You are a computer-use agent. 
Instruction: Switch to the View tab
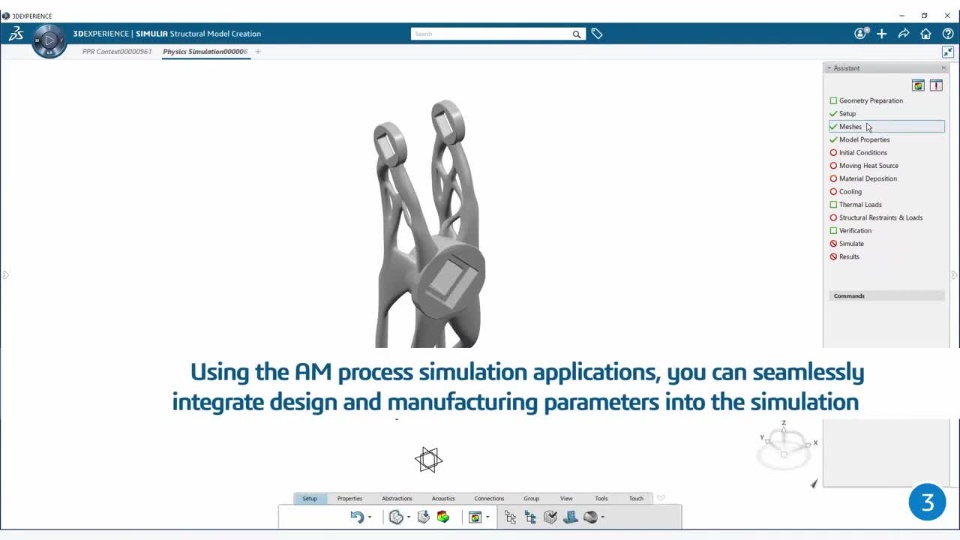tap(566, 498)
